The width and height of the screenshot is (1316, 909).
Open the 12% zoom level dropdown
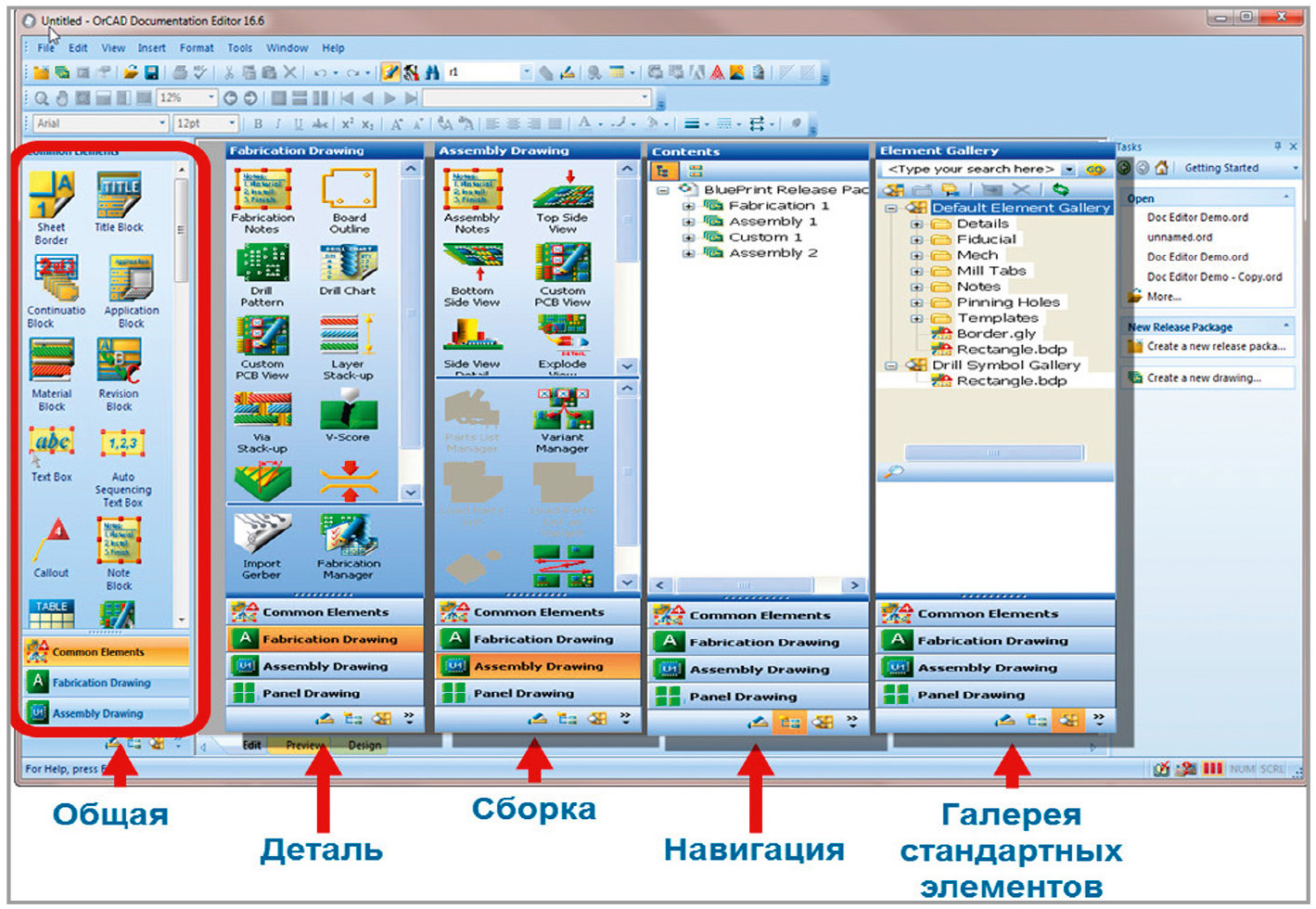212,97
